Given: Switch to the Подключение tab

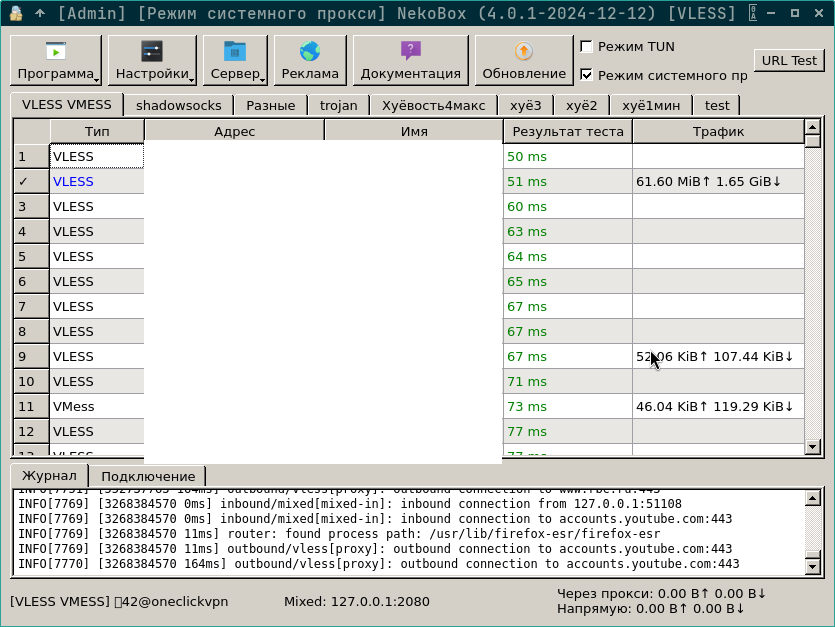Looking at the screenshot, I should click(148, 476).
